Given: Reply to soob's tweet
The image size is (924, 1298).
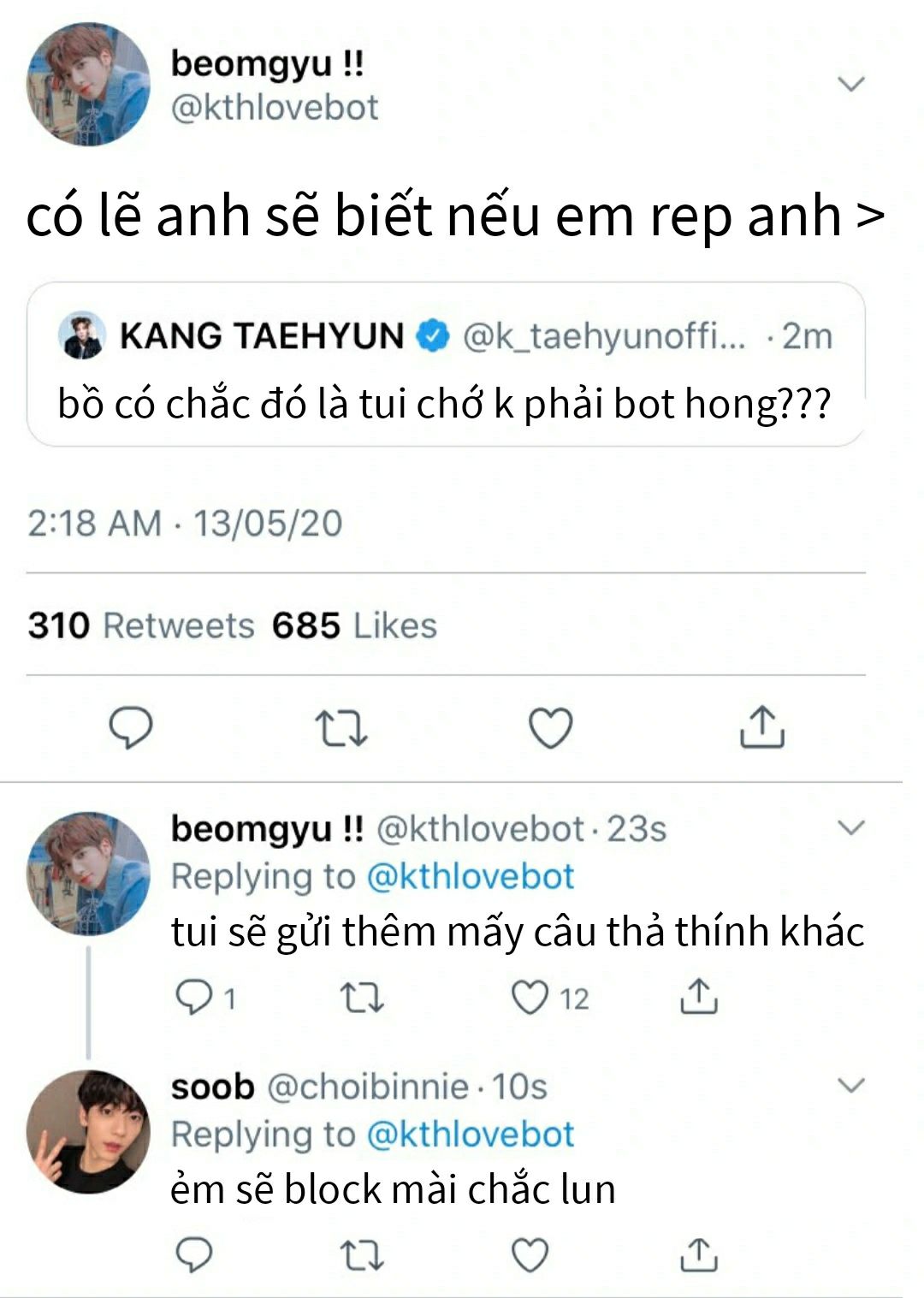Looking at the screenshot, I should click(193, 1255).
